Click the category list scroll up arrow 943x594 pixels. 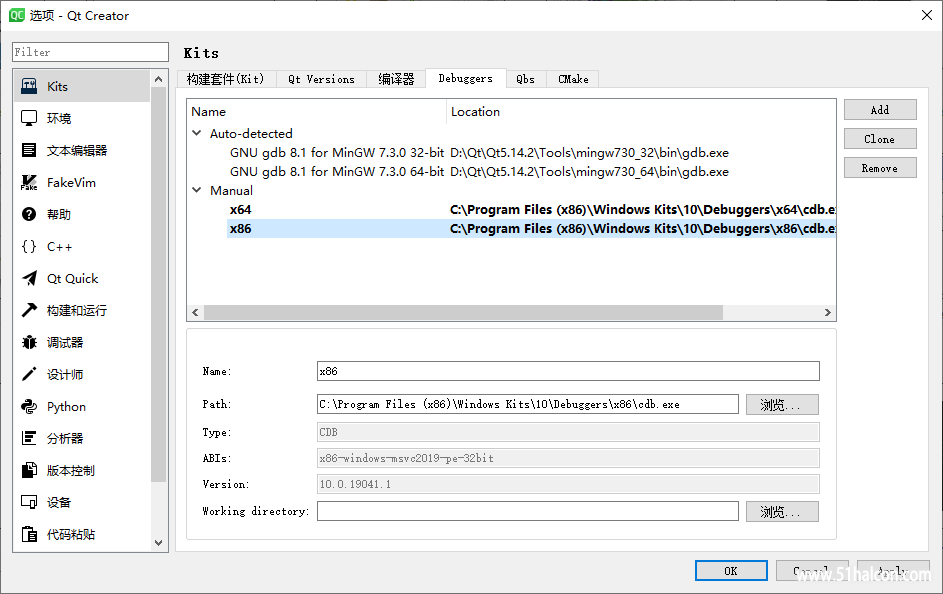158,79
